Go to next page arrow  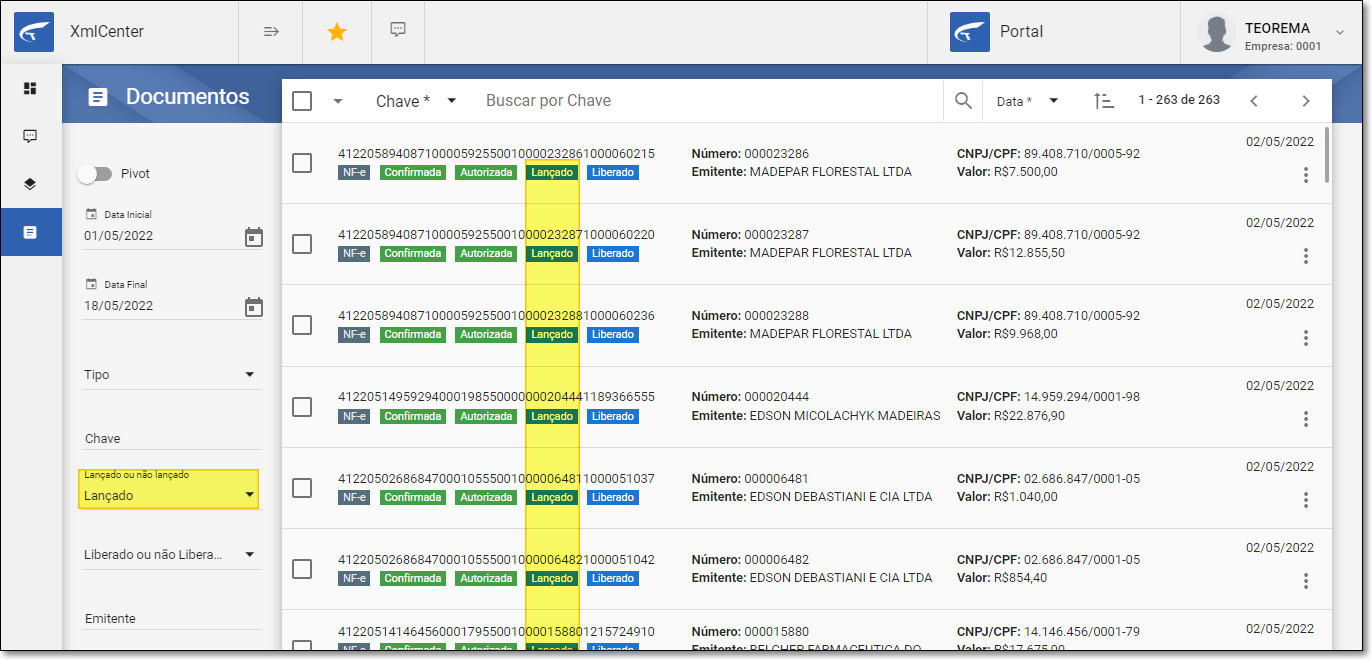[x=1305, y=100]
